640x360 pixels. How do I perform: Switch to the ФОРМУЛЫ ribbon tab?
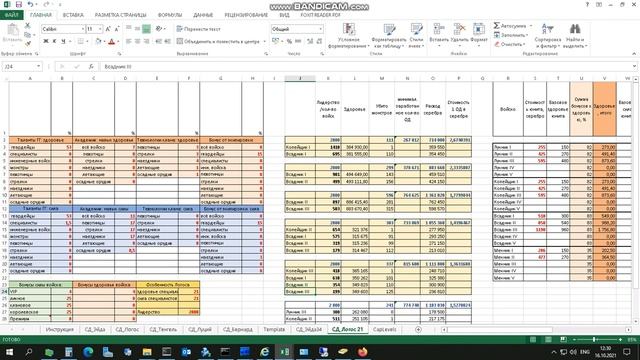(x=170, y=15)
